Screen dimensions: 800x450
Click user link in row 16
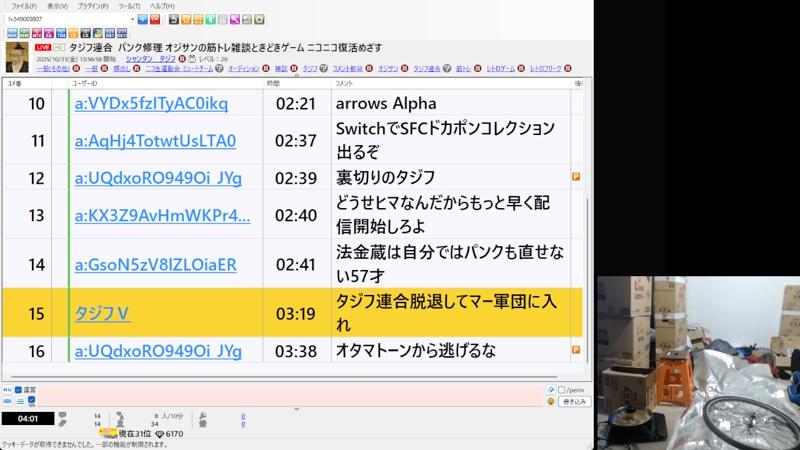tap(158, 351)
